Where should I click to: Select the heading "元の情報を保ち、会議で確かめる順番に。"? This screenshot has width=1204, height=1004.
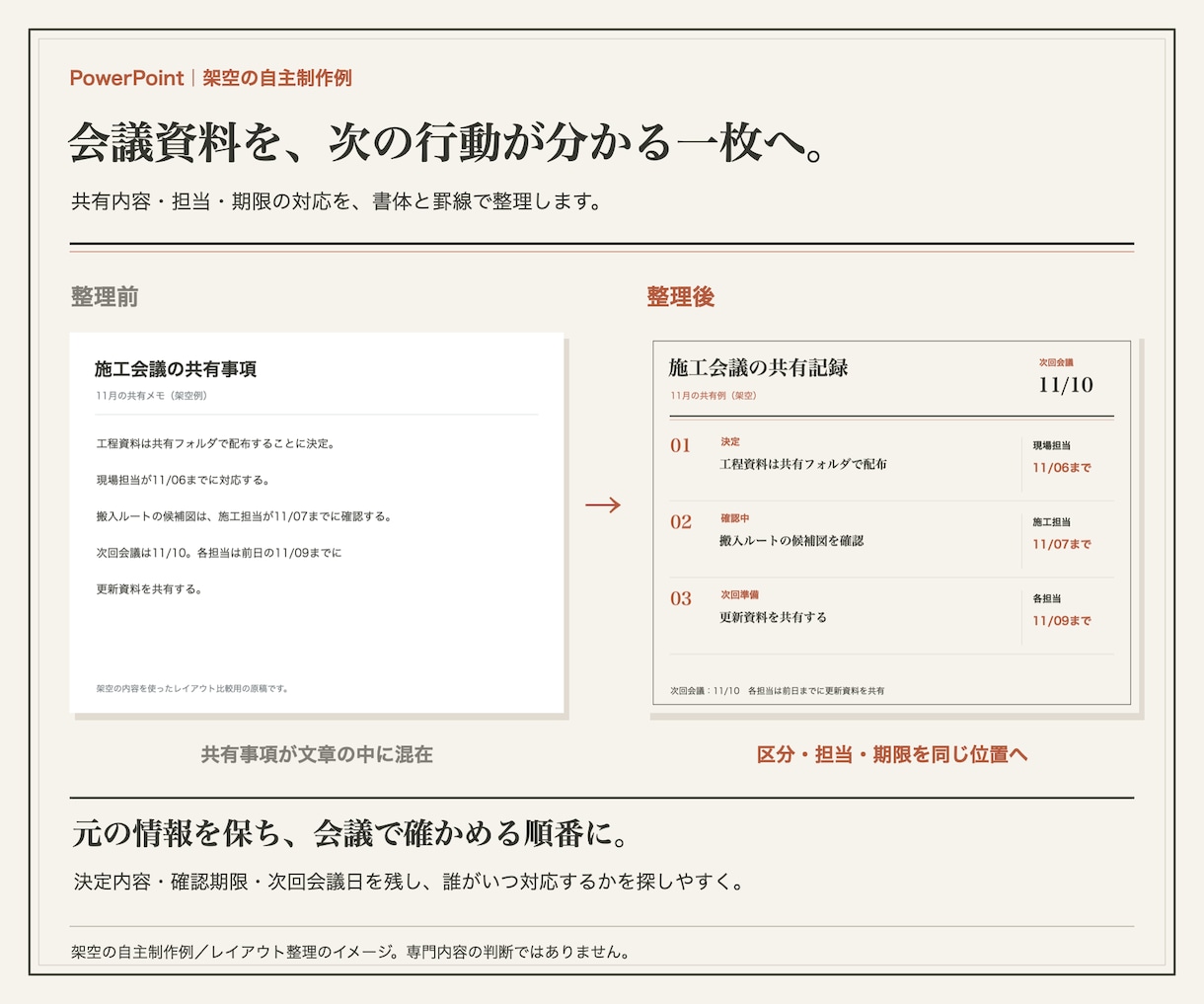pos(351,834)
